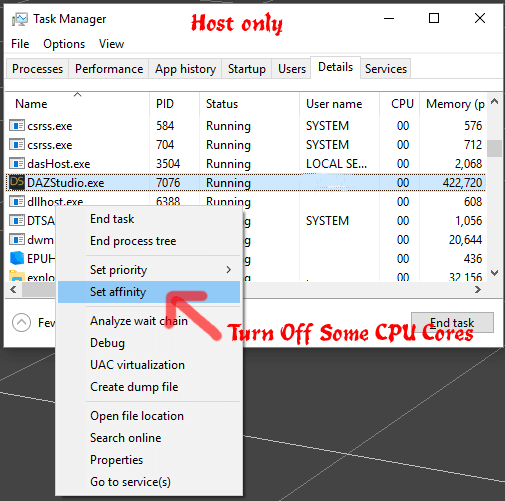Select the Details tab
Screen dimensions: 505x501
(x=335, y=67)
